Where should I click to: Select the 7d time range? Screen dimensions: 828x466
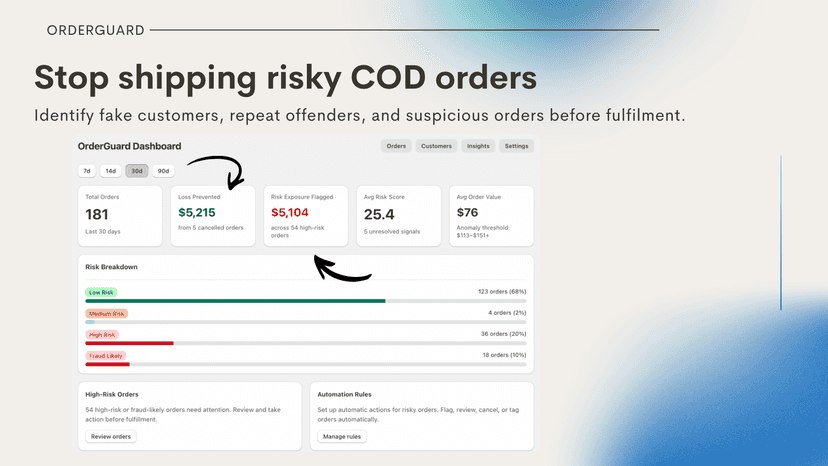click(87, 171)
